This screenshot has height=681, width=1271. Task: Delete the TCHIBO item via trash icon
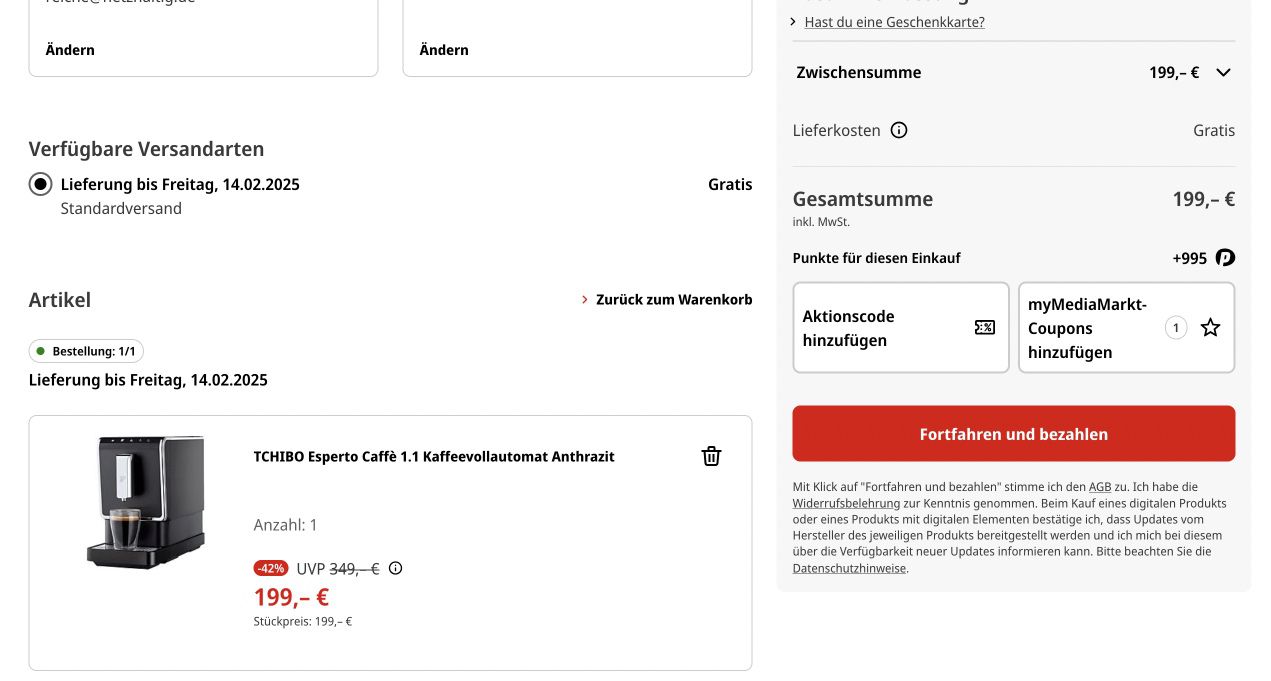pos(711,456)
